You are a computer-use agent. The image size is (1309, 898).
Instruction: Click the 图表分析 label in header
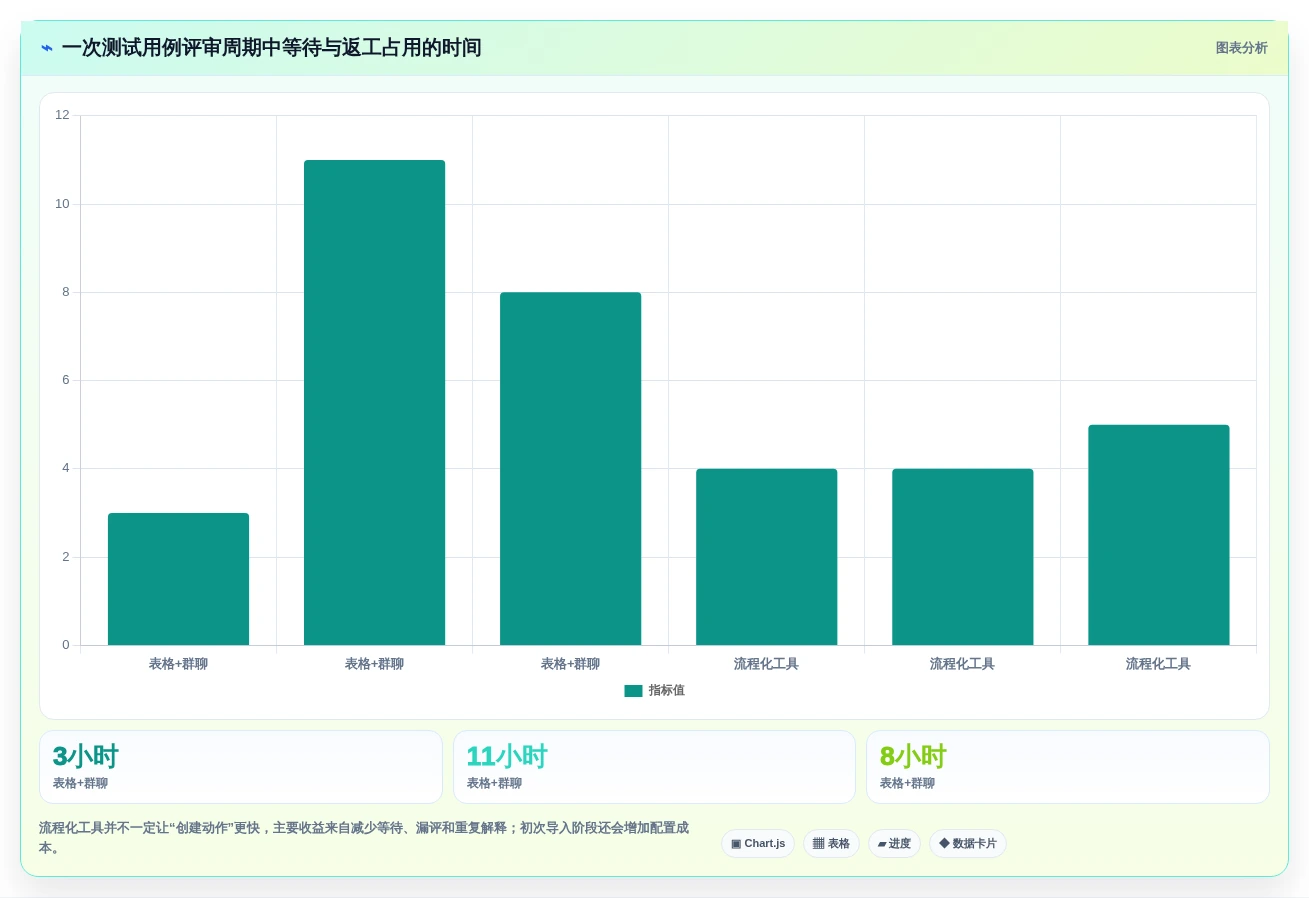tap(1241, 48)
